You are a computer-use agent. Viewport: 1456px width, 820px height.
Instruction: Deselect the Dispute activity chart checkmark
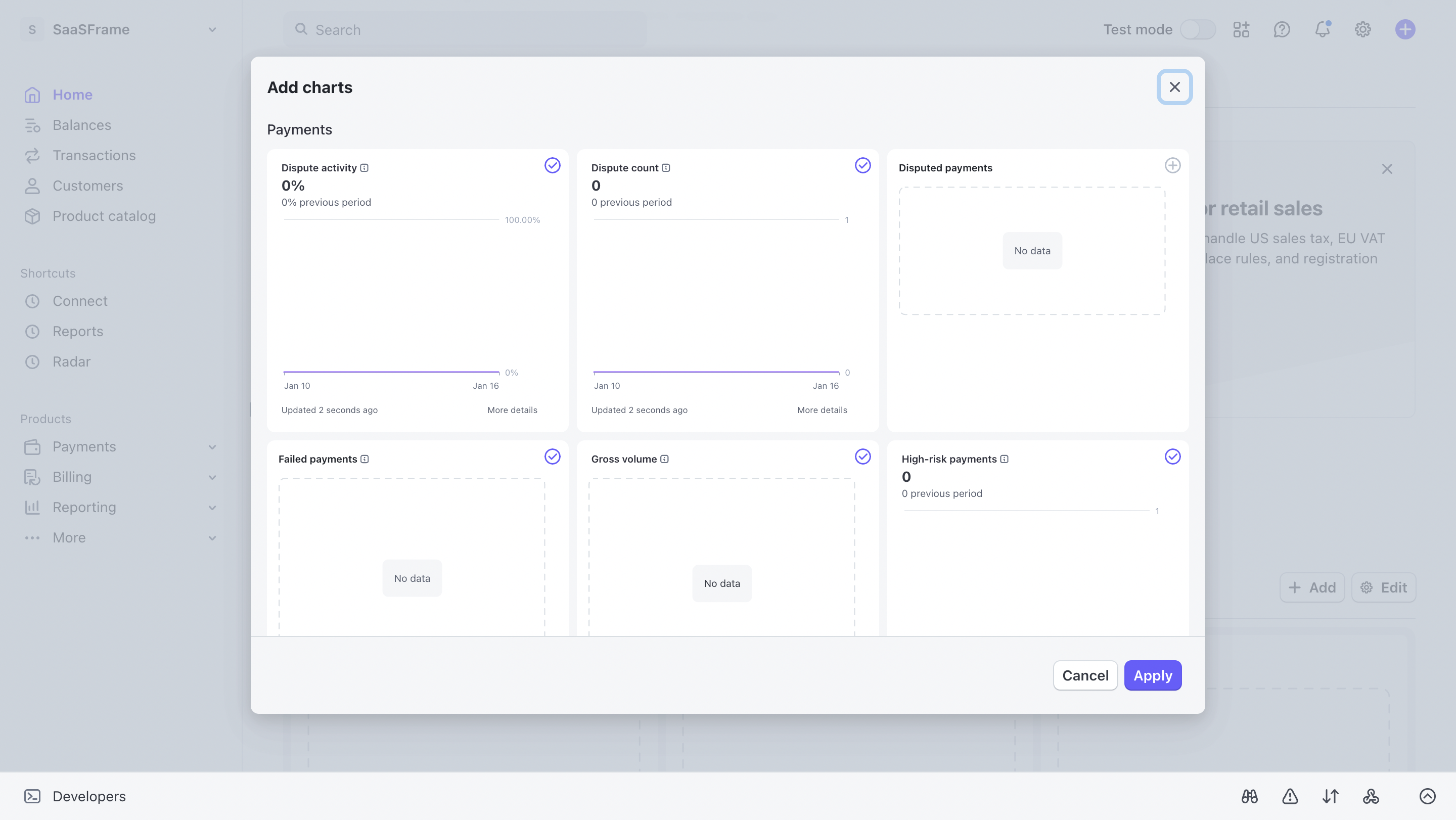552,165
